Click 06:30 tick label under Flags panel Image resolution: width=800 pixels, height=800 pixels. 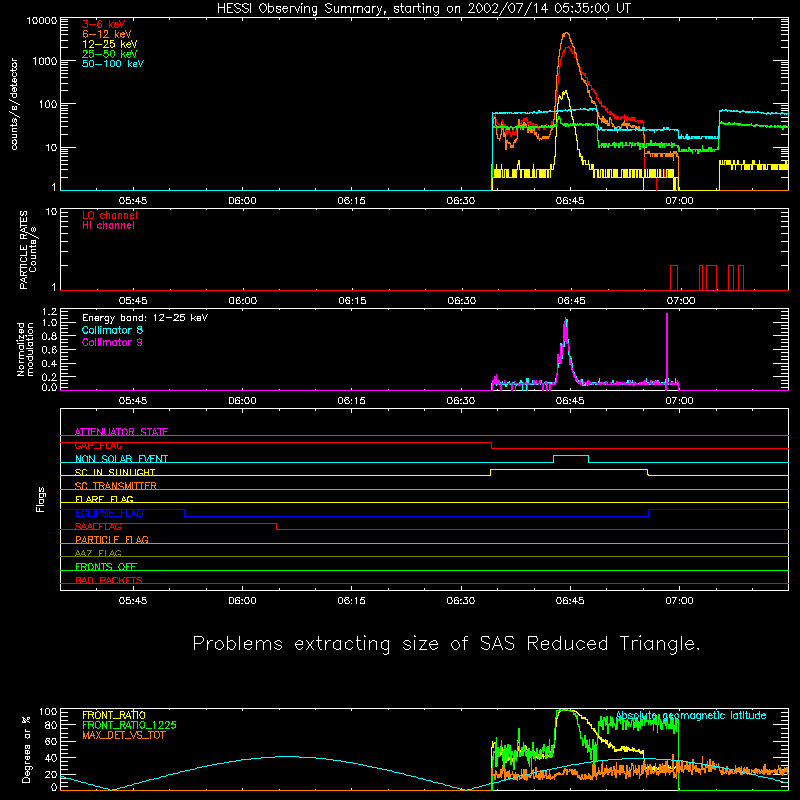click(461, 601)
